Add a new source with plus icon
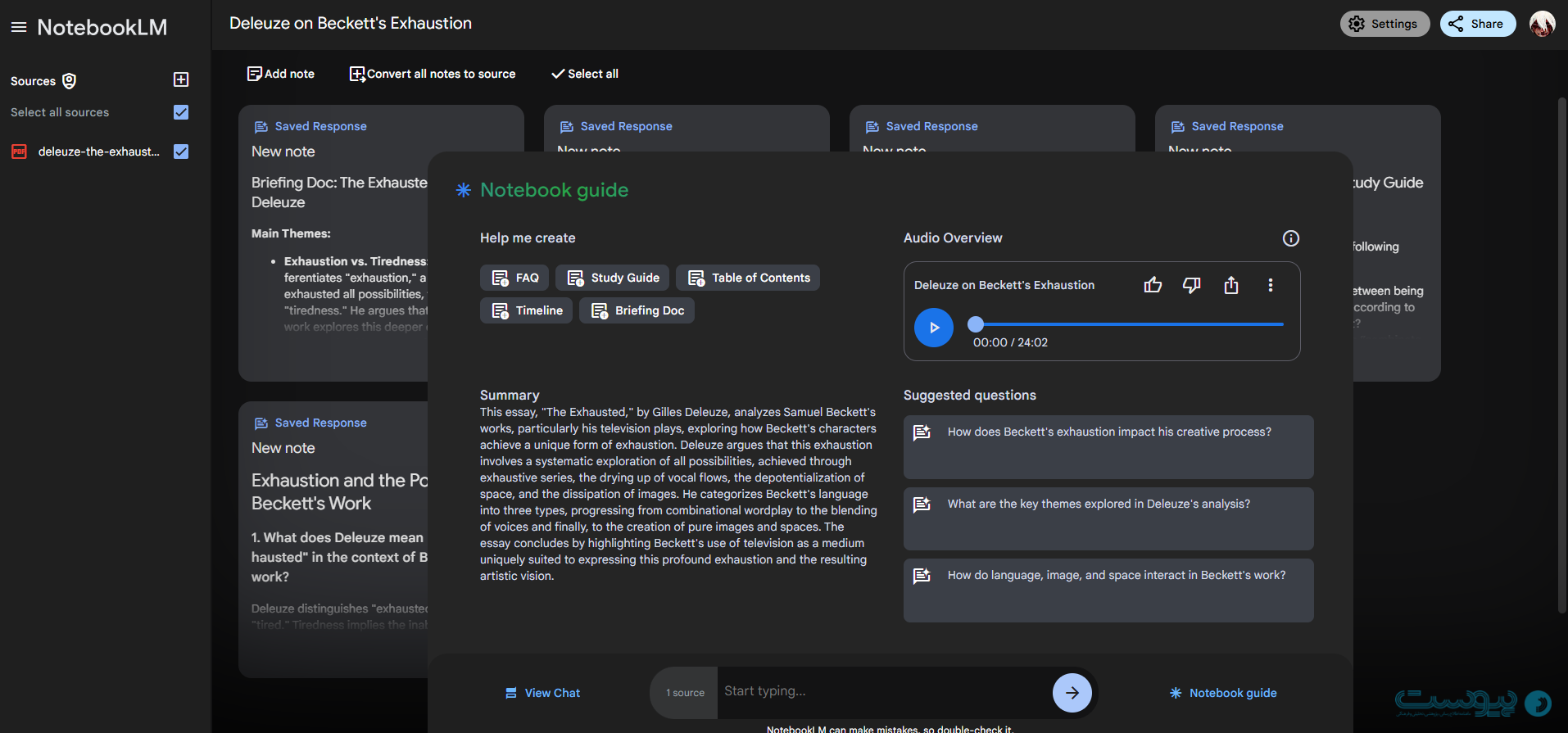Viewport: 1568px width, 733px height. tap(181, 79)
